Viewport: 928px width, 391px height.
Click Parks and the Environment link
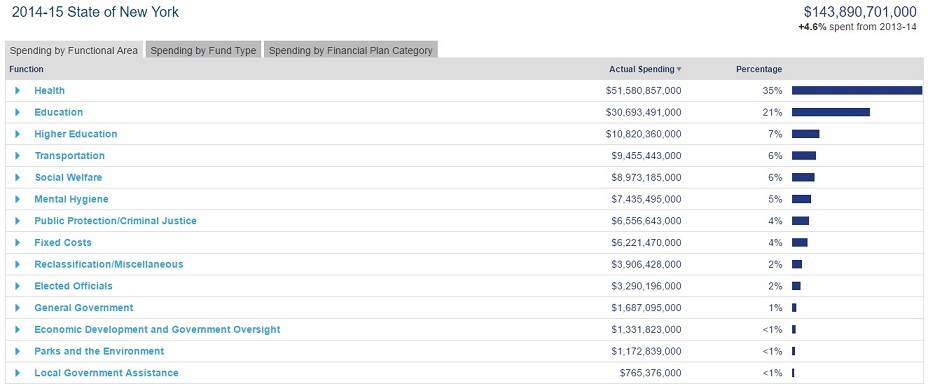pos(99,351)
